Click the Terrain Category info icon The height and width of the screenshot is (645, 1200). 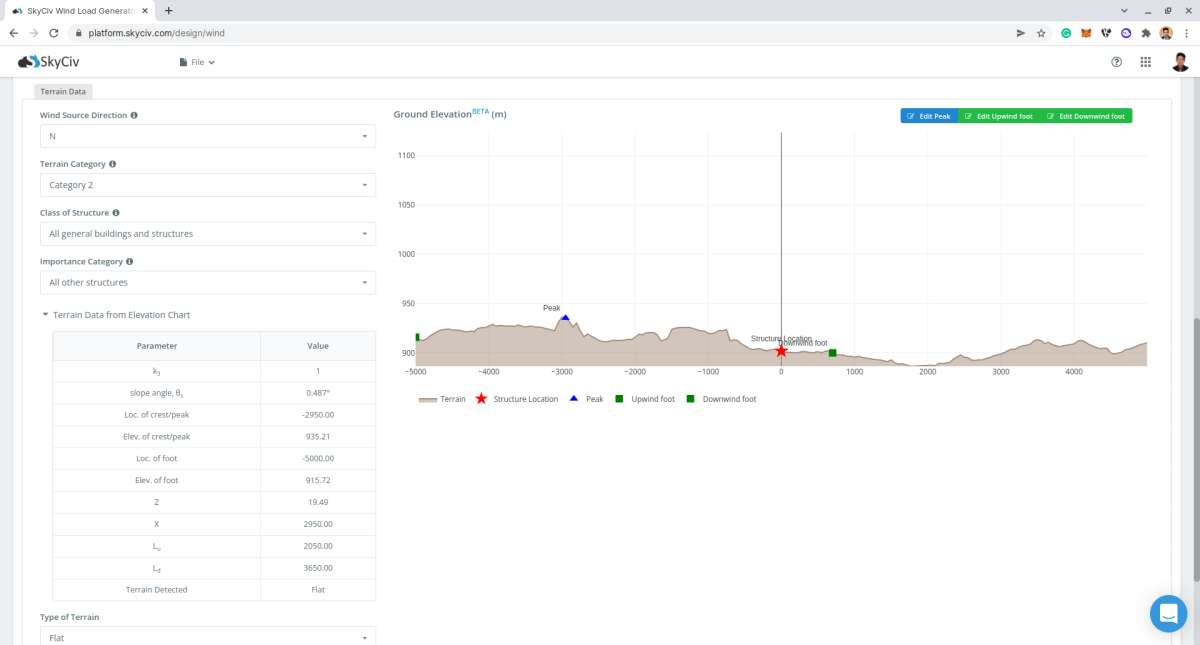click(x=111, y=163)
